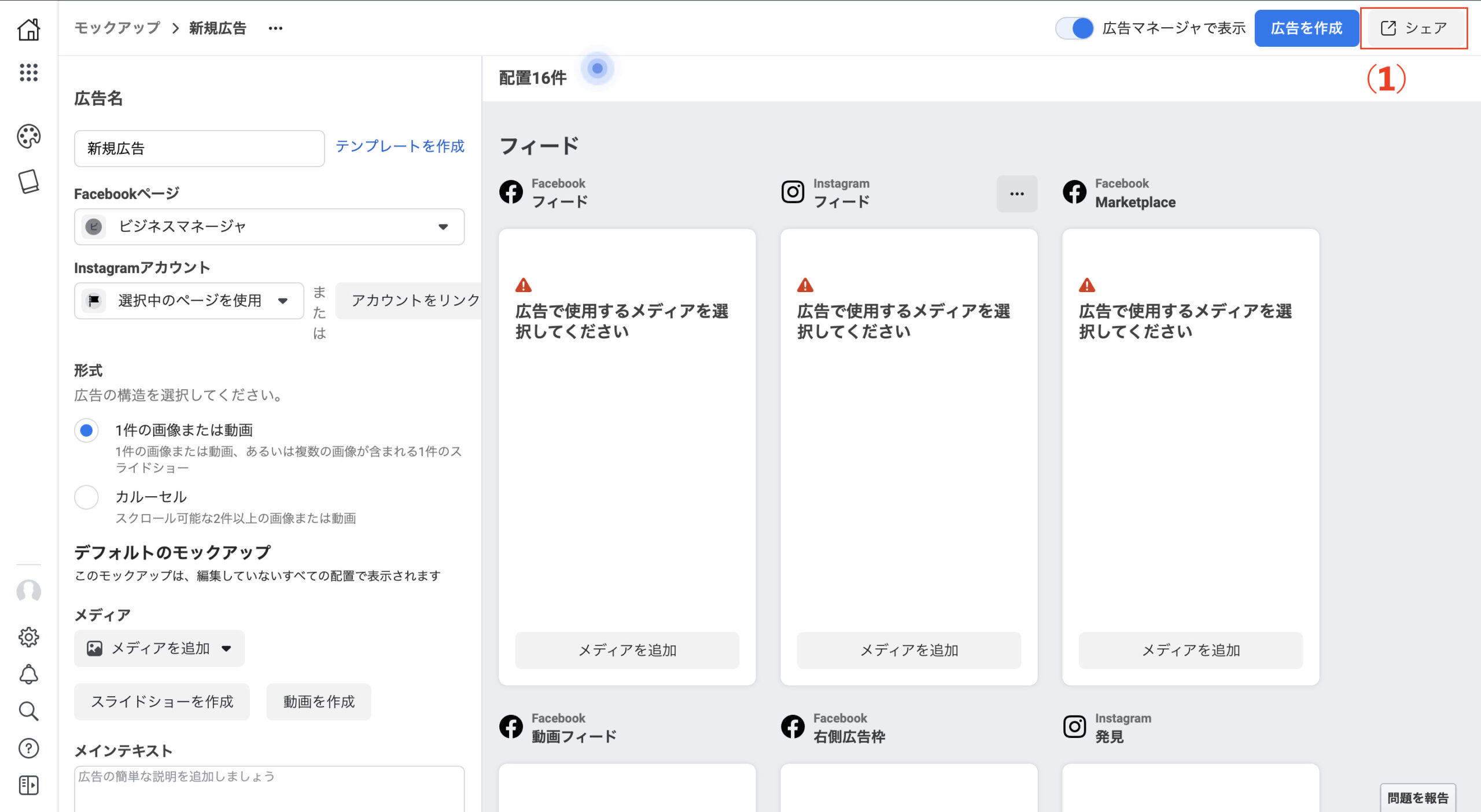Select the カルーセル radio option
1481x812 pixels.
point(87,497)
